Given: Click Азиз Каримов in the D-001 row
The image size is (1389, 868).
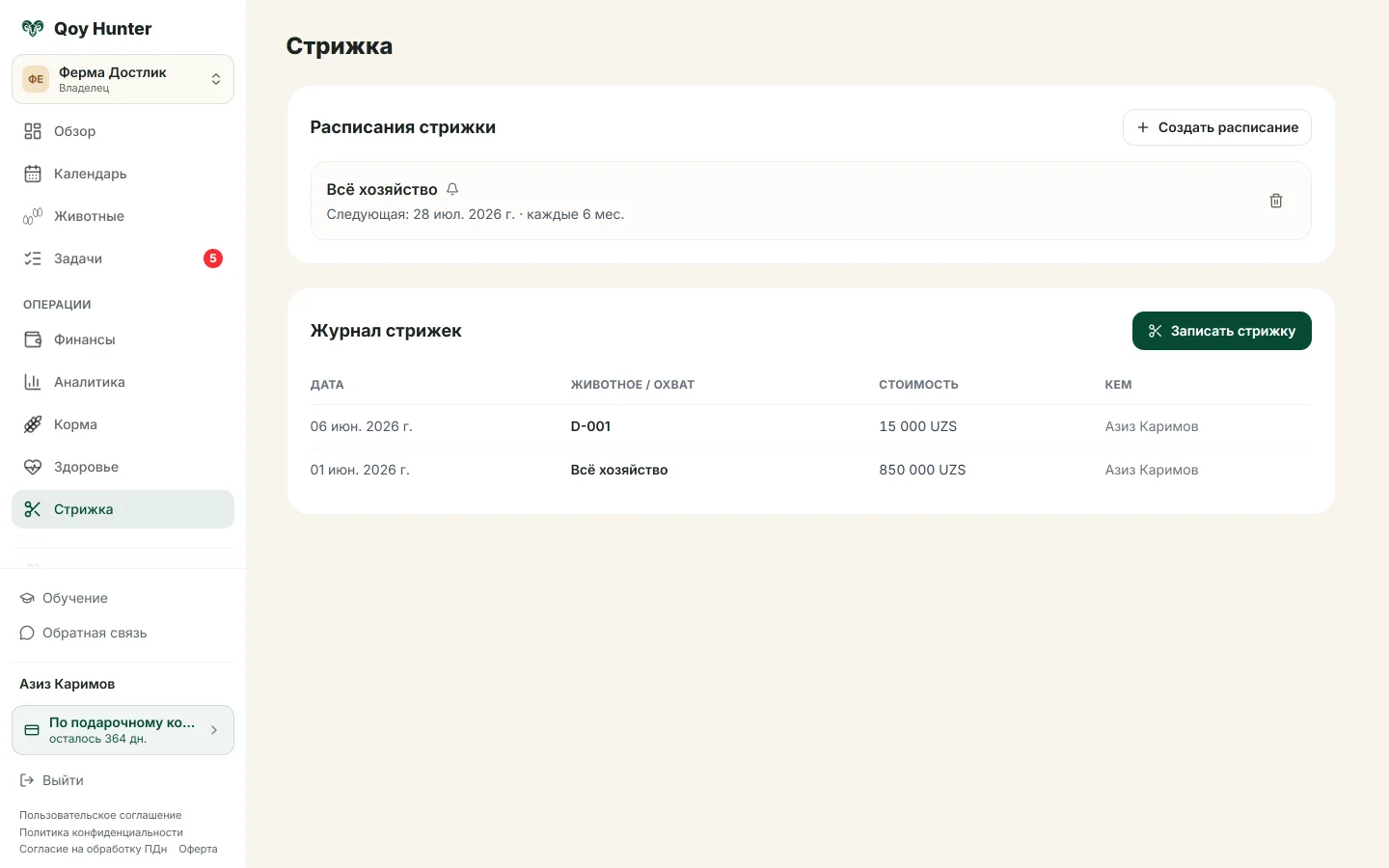Looking at the screenshot, I should [x=1152, y=426].
